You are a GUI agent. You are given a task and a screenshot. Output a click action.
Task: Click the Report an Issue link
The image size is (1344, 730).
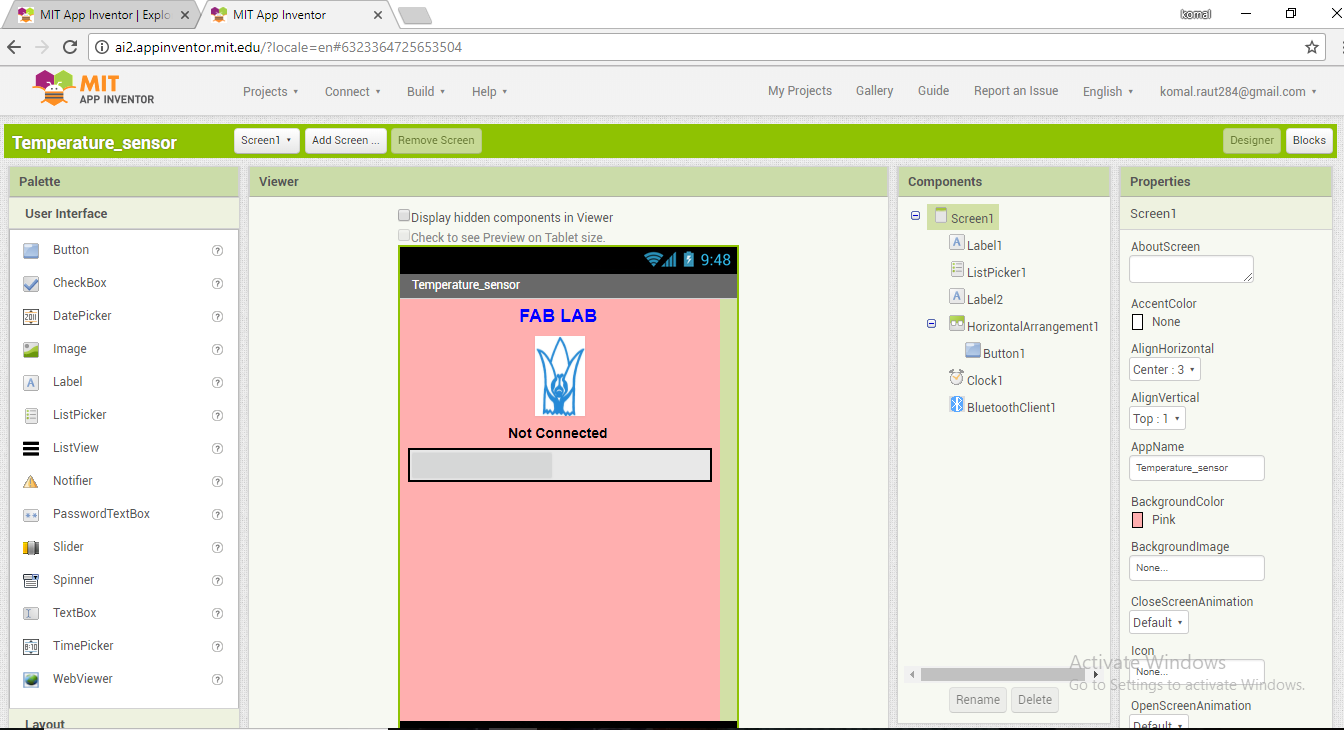pos(1016,91)
